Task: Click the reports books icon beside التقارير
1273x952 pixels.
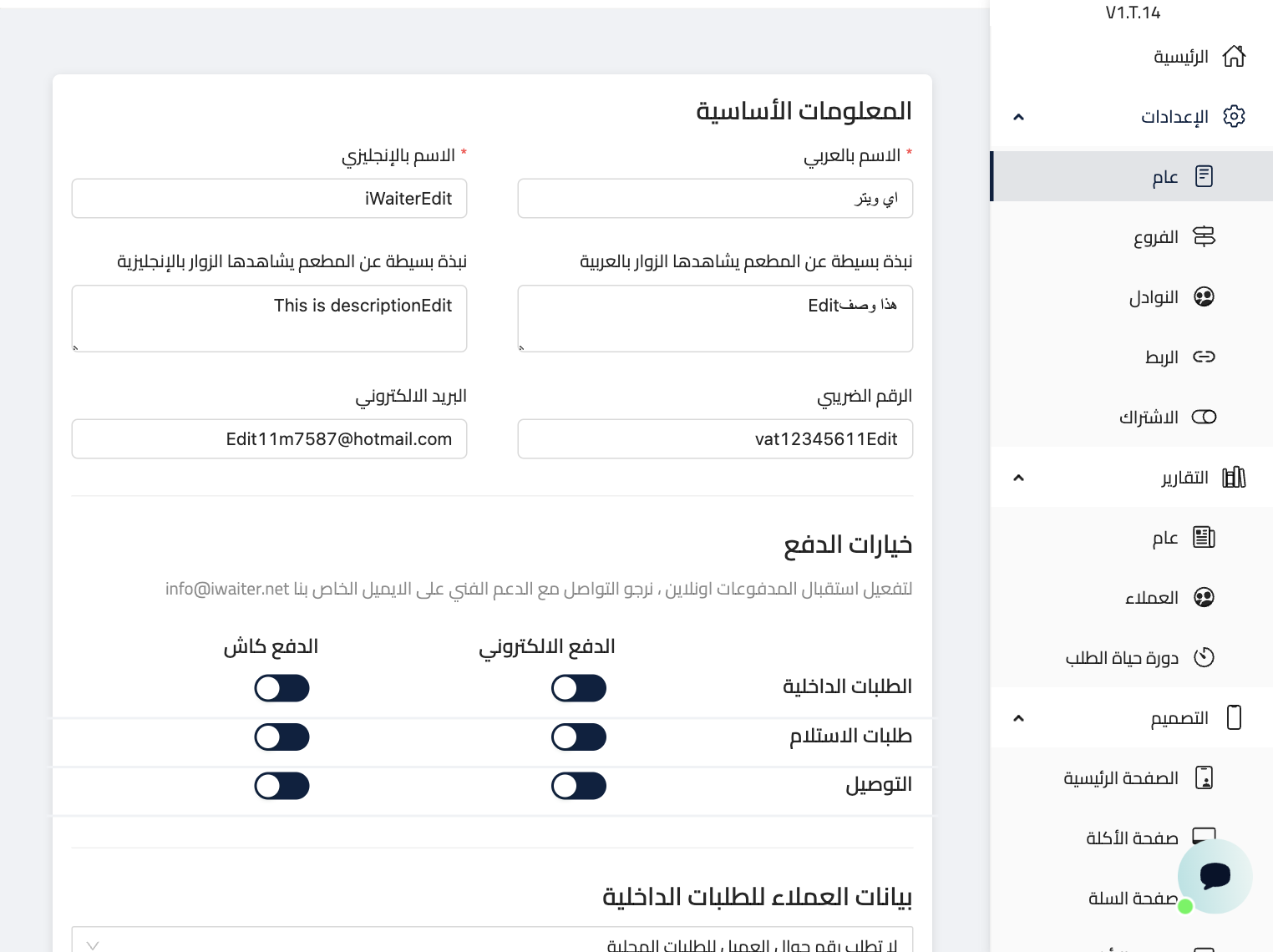Action: [x=1234, y=477]
